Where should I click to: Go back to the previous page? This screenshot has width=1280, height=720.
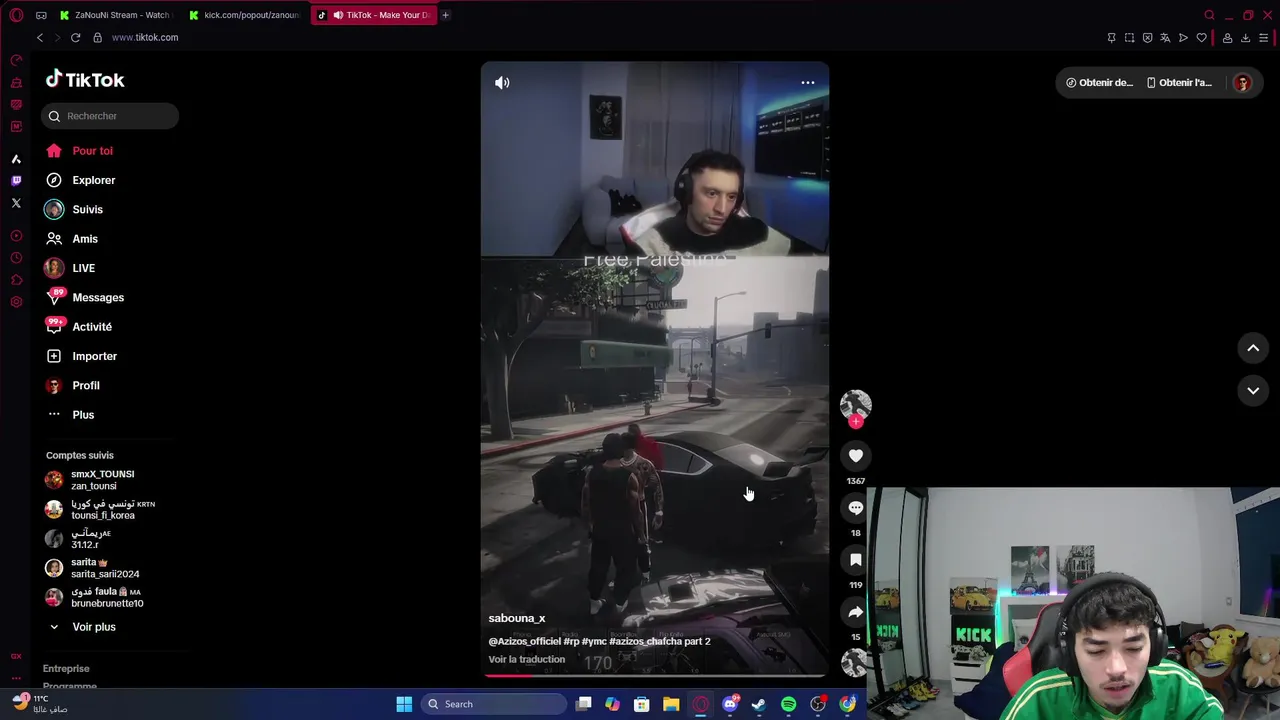[40, 38]
